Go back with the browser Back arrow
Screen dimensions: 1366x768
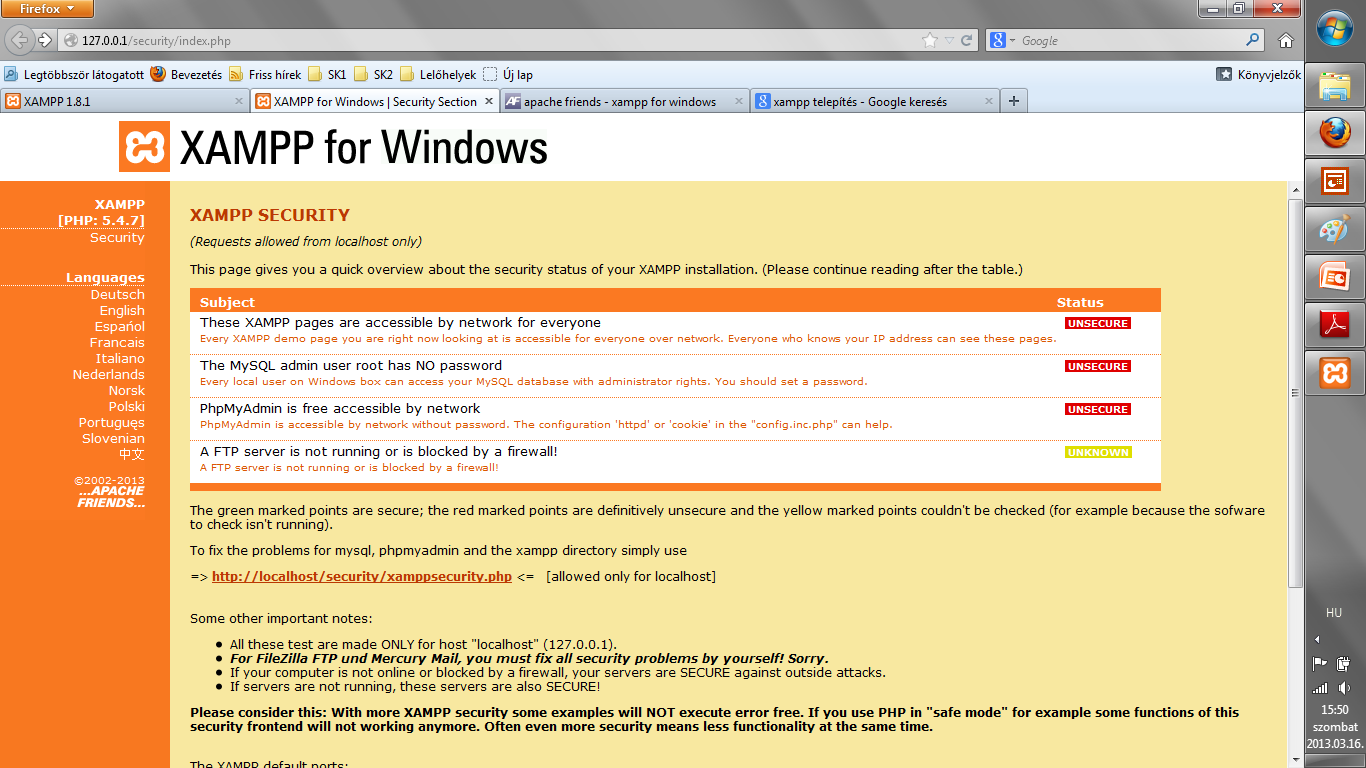click(19, 40)
